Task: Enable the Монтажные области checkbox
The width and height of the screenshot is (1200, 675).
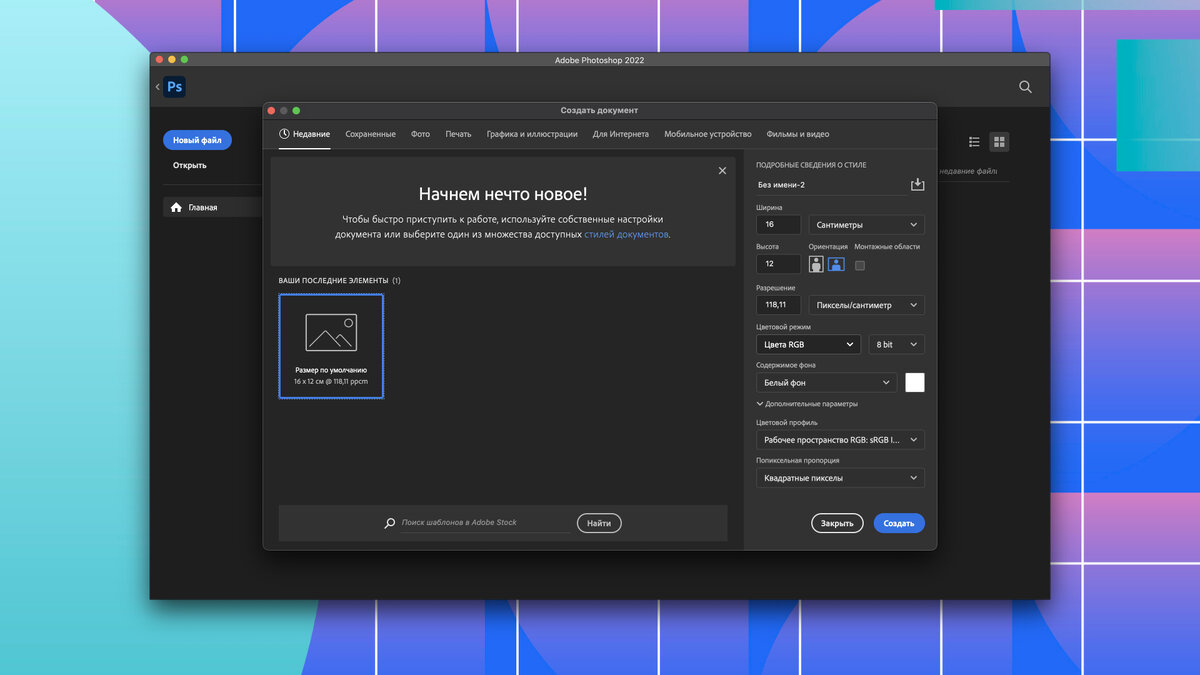Action: pos(860,265)
